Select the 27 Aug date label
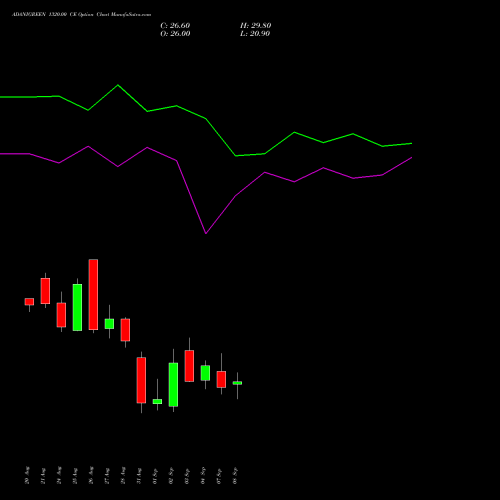Screen dimensions: 500x500 click(x=107, y=476)
